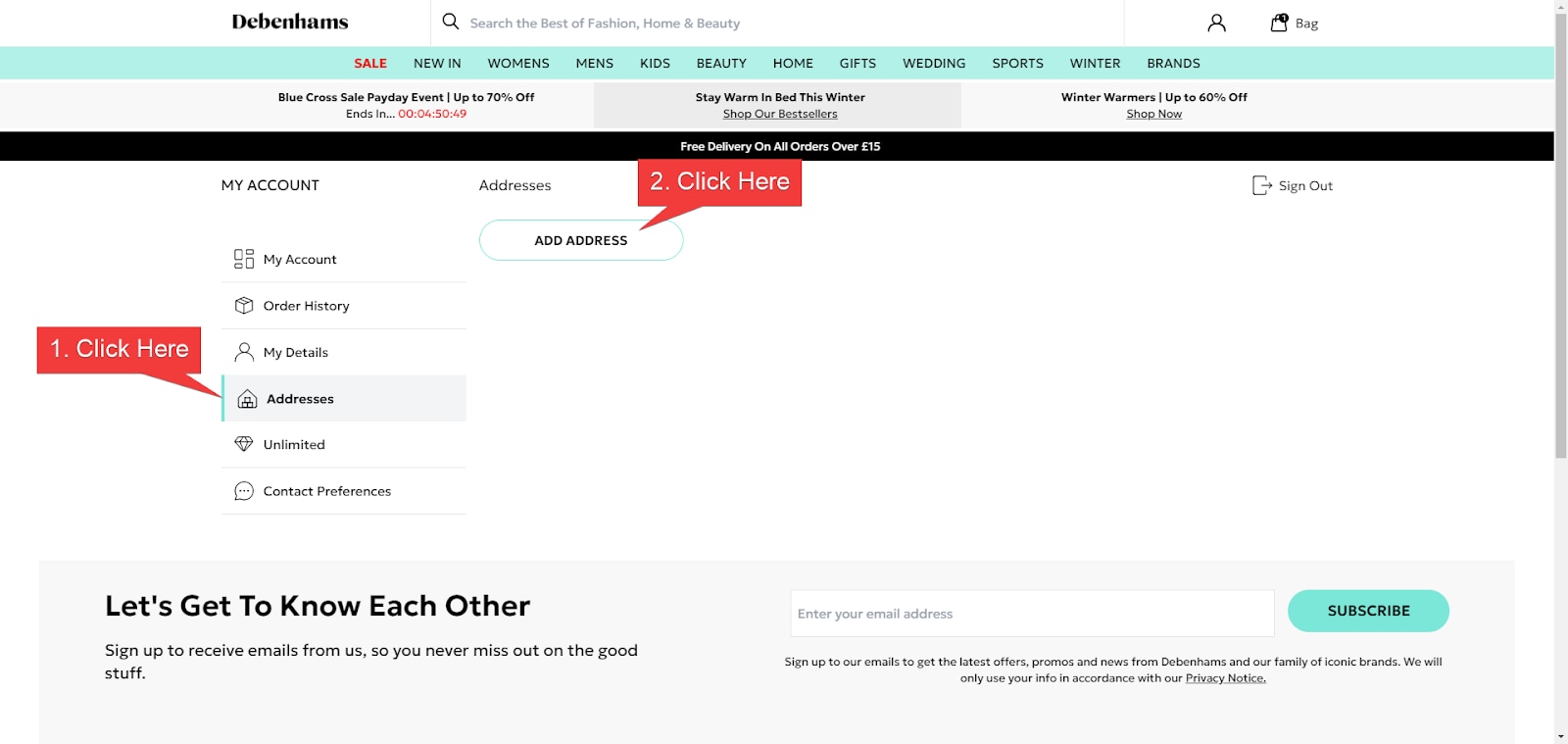Click the scrollbar down arrow

pyautogui.click(x=1560, y=736)
